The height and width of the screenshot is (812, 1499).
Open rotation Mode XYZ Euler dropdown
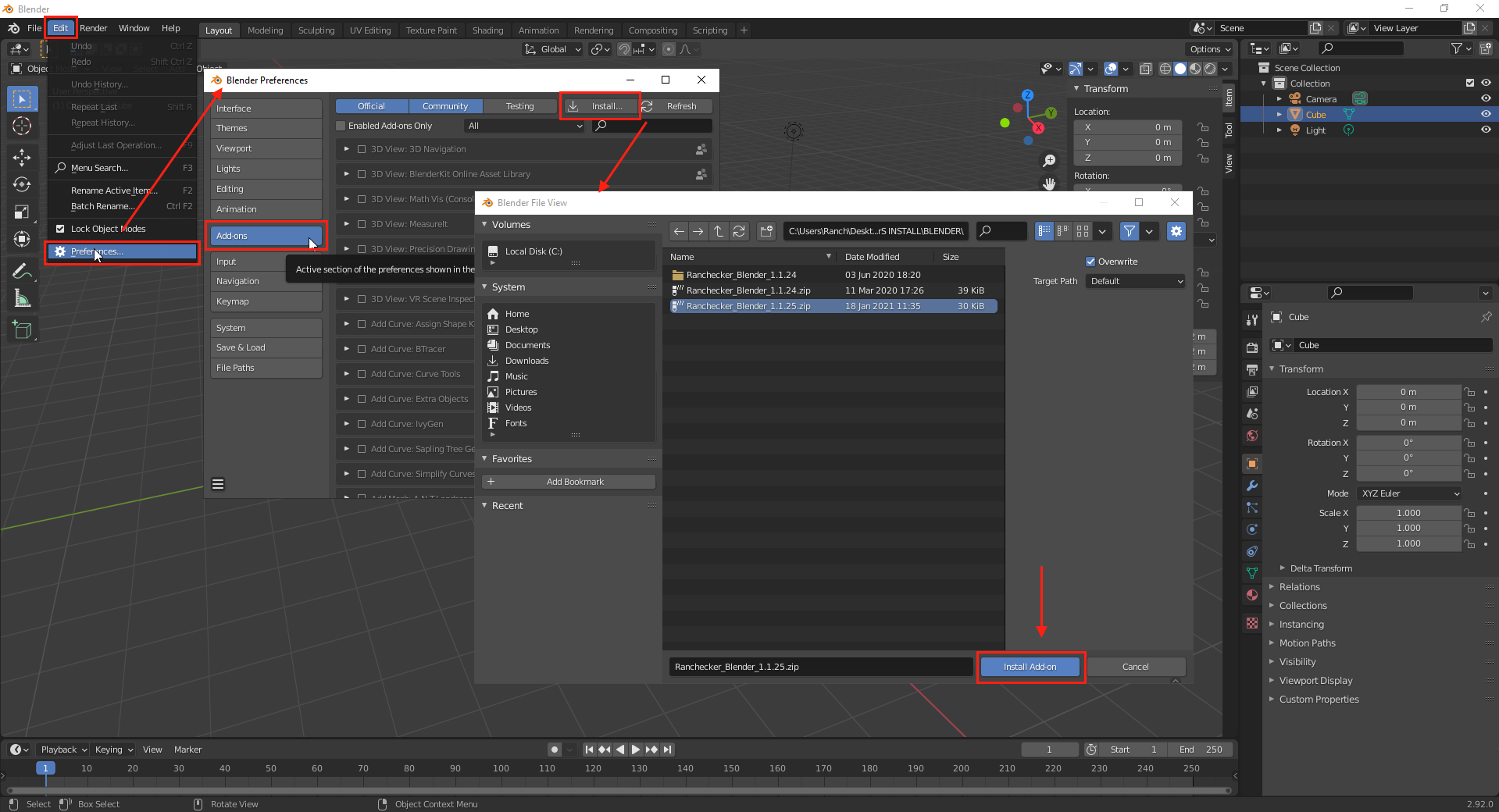pyautogui.click(x=1409, y=493)
